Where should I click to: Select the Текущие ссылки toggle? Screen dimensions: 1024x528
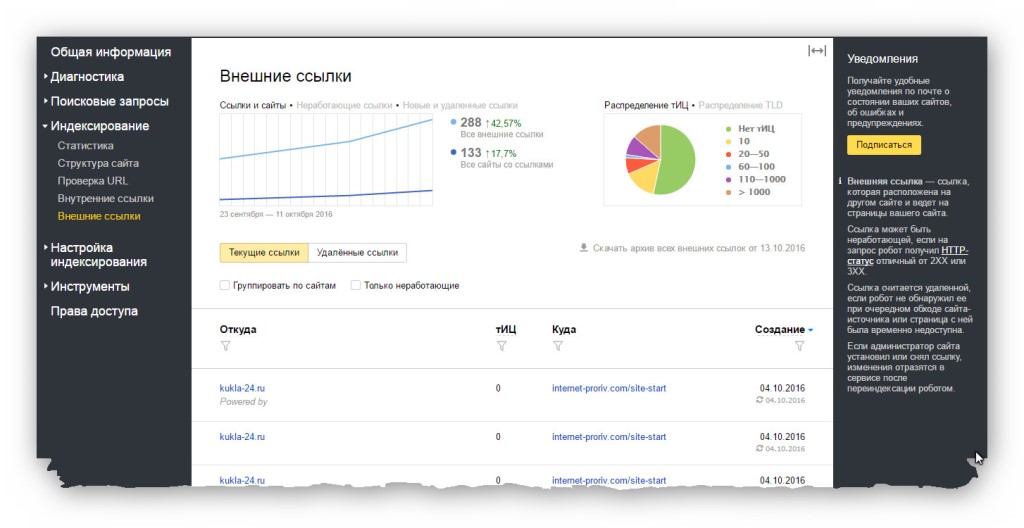tap(264, 253)
